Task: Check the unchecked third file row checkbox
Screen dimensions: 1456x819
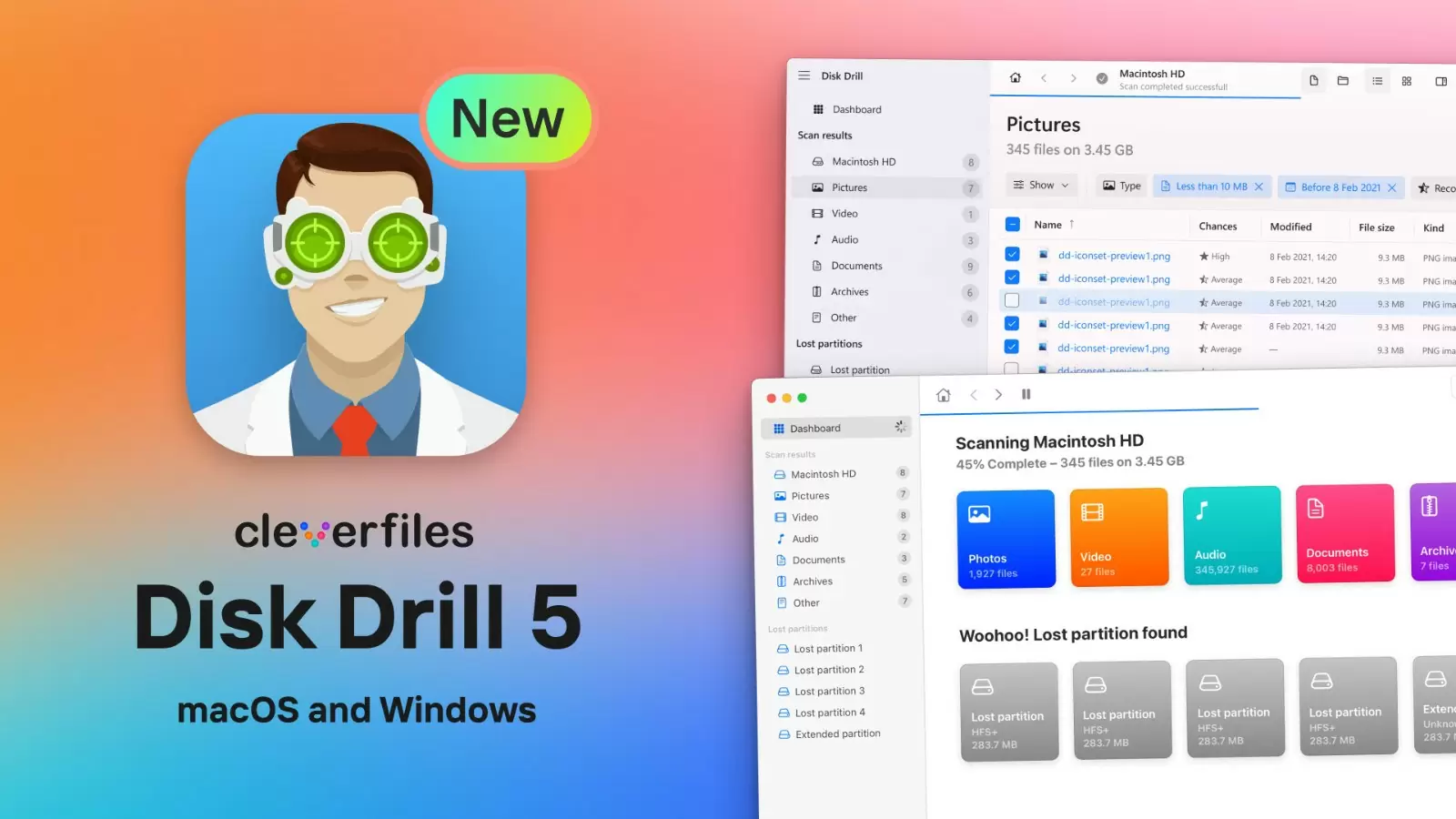Action: coord(1012,300)
